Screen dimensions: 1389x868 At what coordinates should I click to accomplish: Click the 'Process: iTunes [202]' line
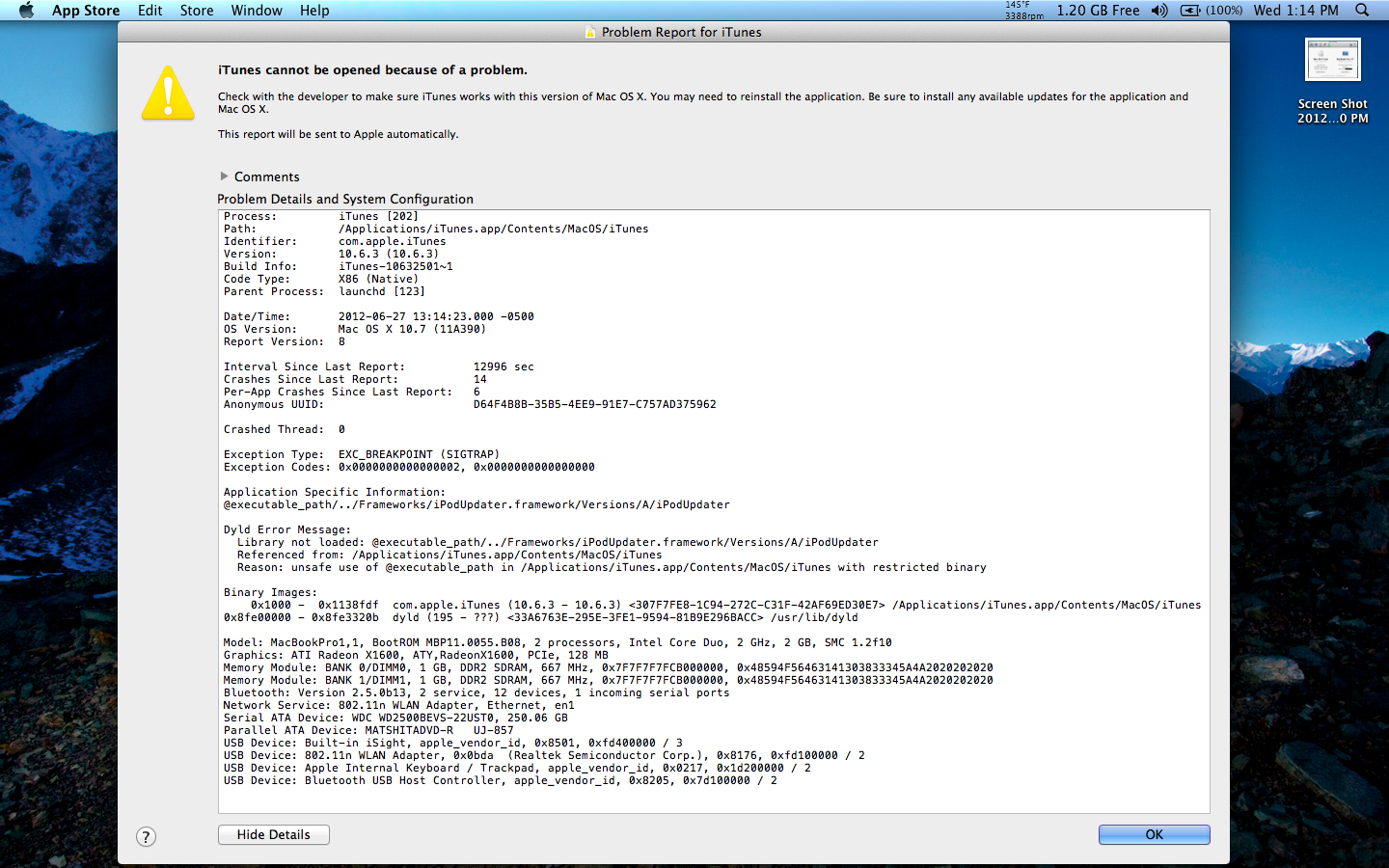[321, 217]
